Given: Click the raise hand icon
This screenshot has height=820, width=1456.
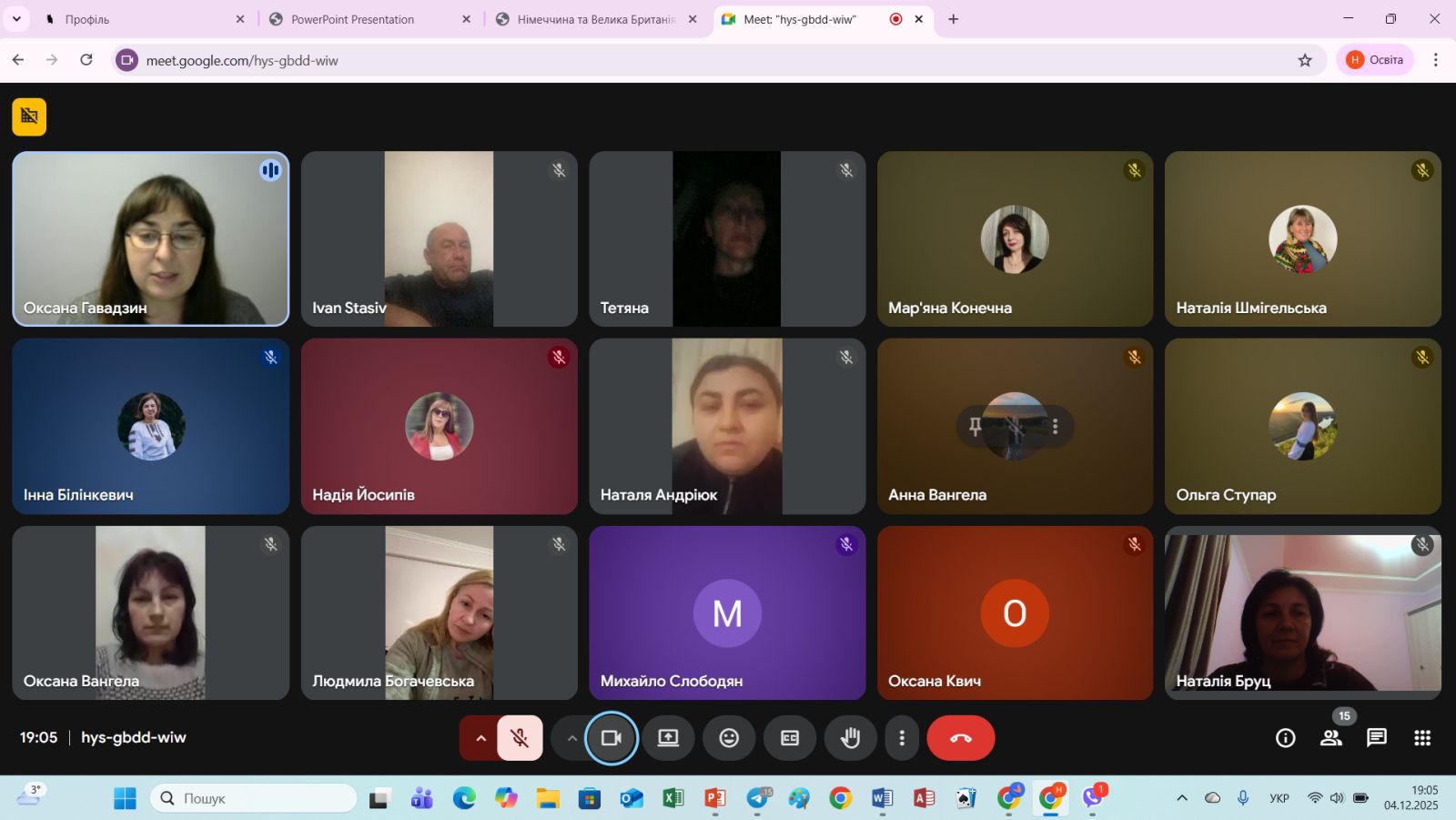Looking at the screenshot, I should (850, 738).
